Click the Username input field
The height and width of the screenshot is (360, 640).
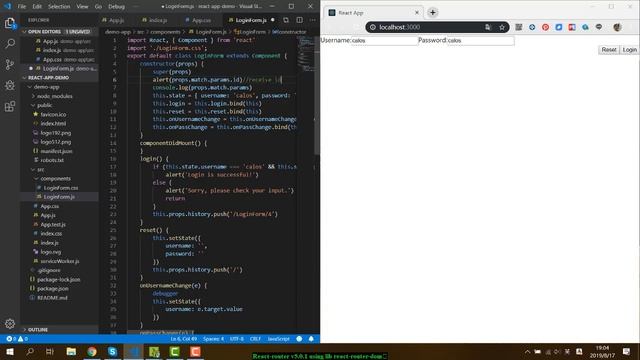pos(384,40)
